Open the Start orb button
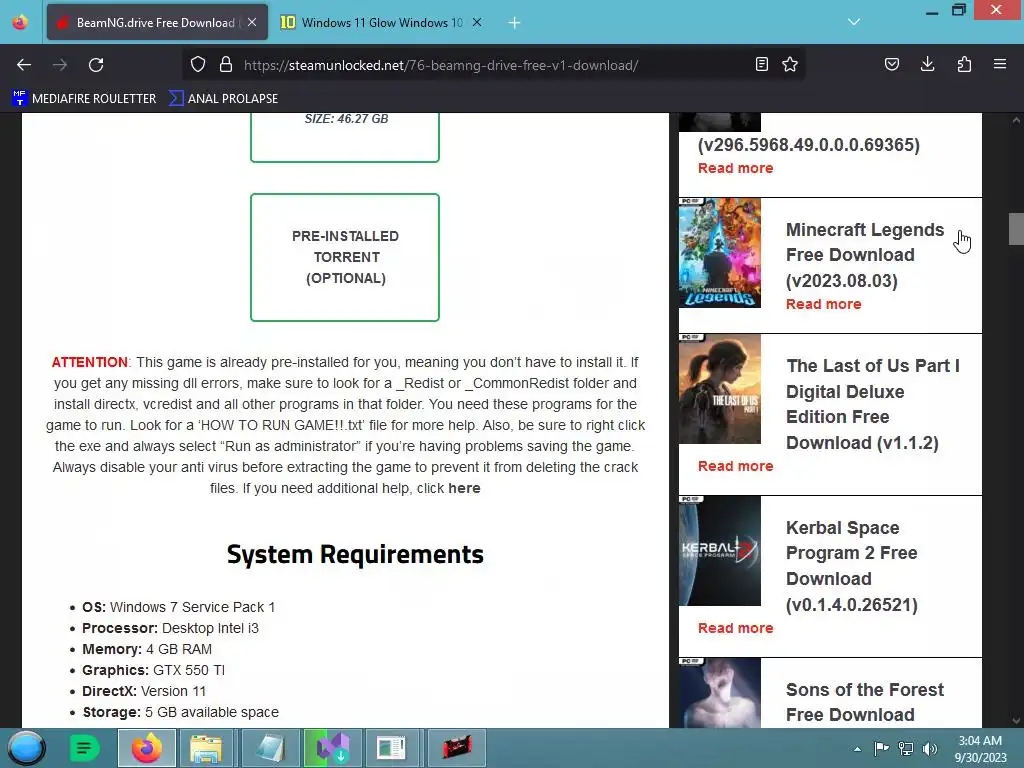This screenshot has width=1024, height=768. (27, 748)
